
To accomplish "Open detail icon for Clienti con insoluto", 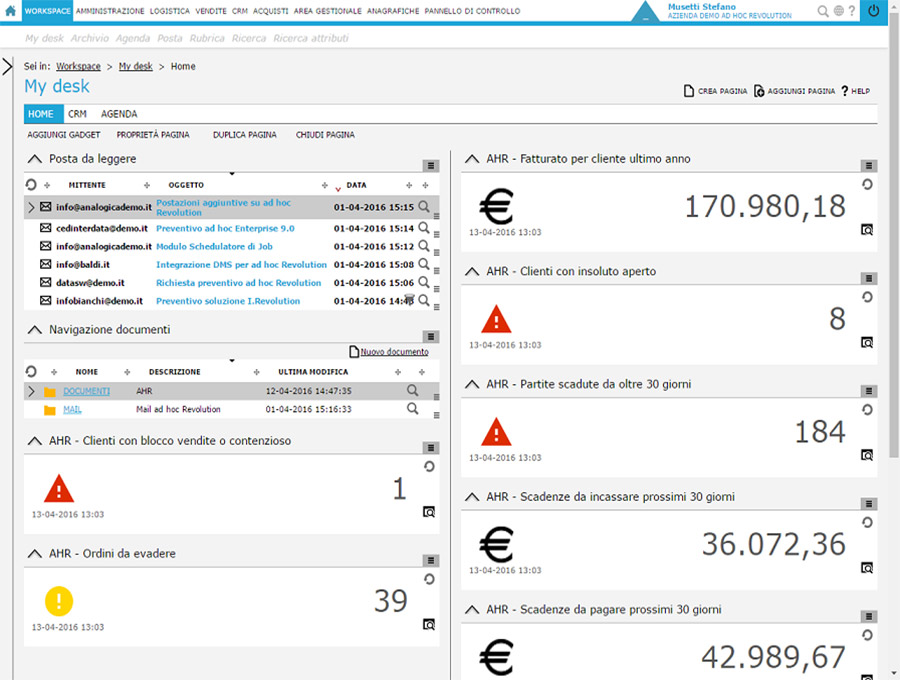I will coord(866,342).
